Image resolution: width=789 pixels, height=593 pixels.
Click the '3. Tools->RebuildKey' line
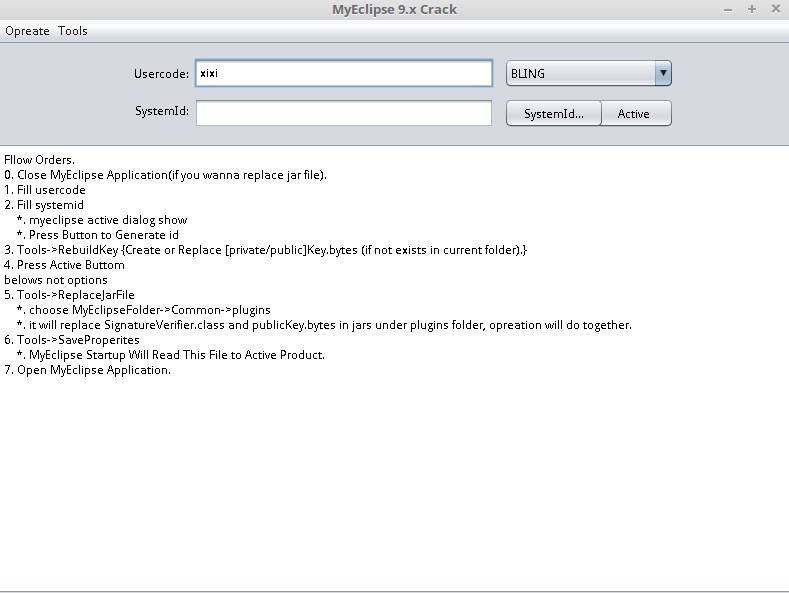[266, 250]
